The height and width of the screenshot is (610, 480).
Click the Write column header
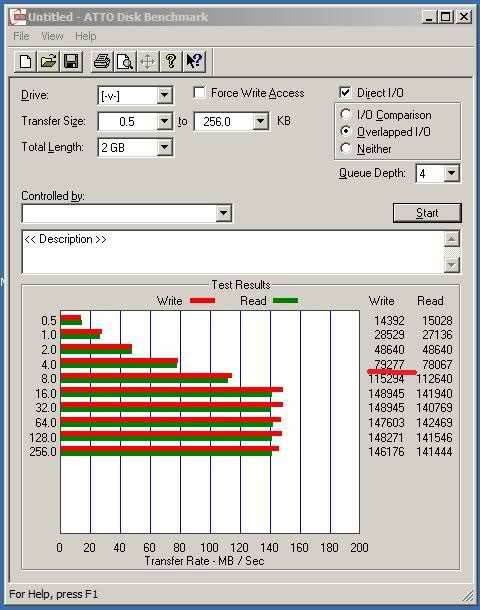click(381, 301)
